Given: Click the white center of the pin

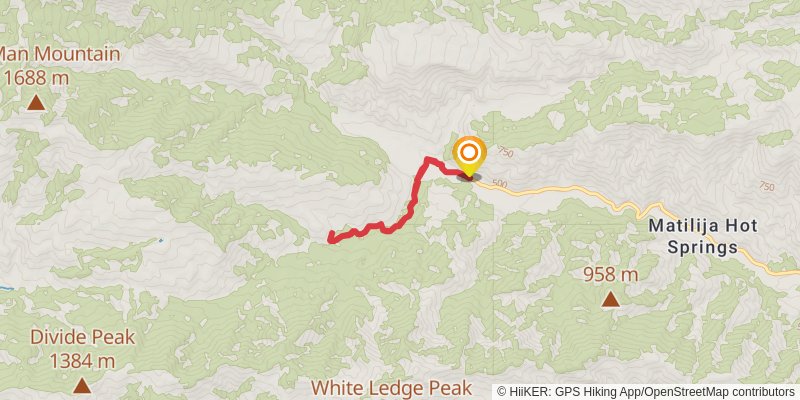Looking at the screenshot, I should coord(469,153).
